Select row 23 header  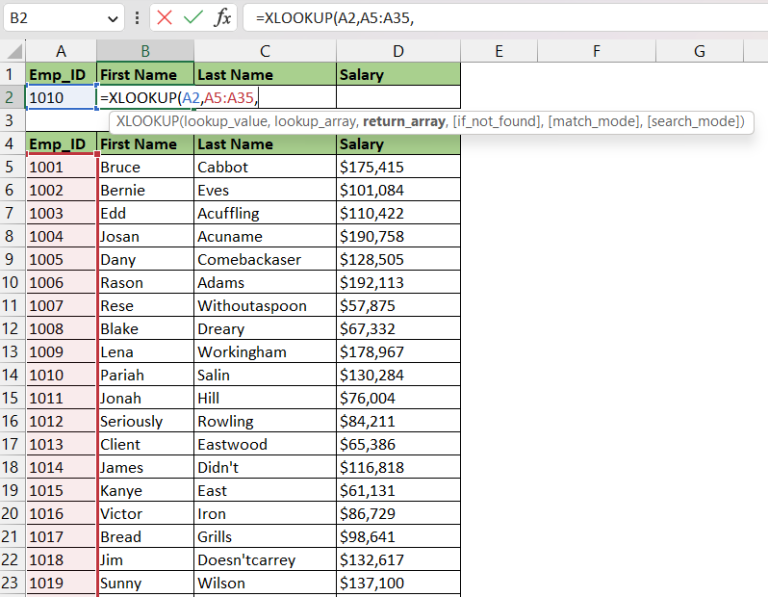(x=12, y=583)
